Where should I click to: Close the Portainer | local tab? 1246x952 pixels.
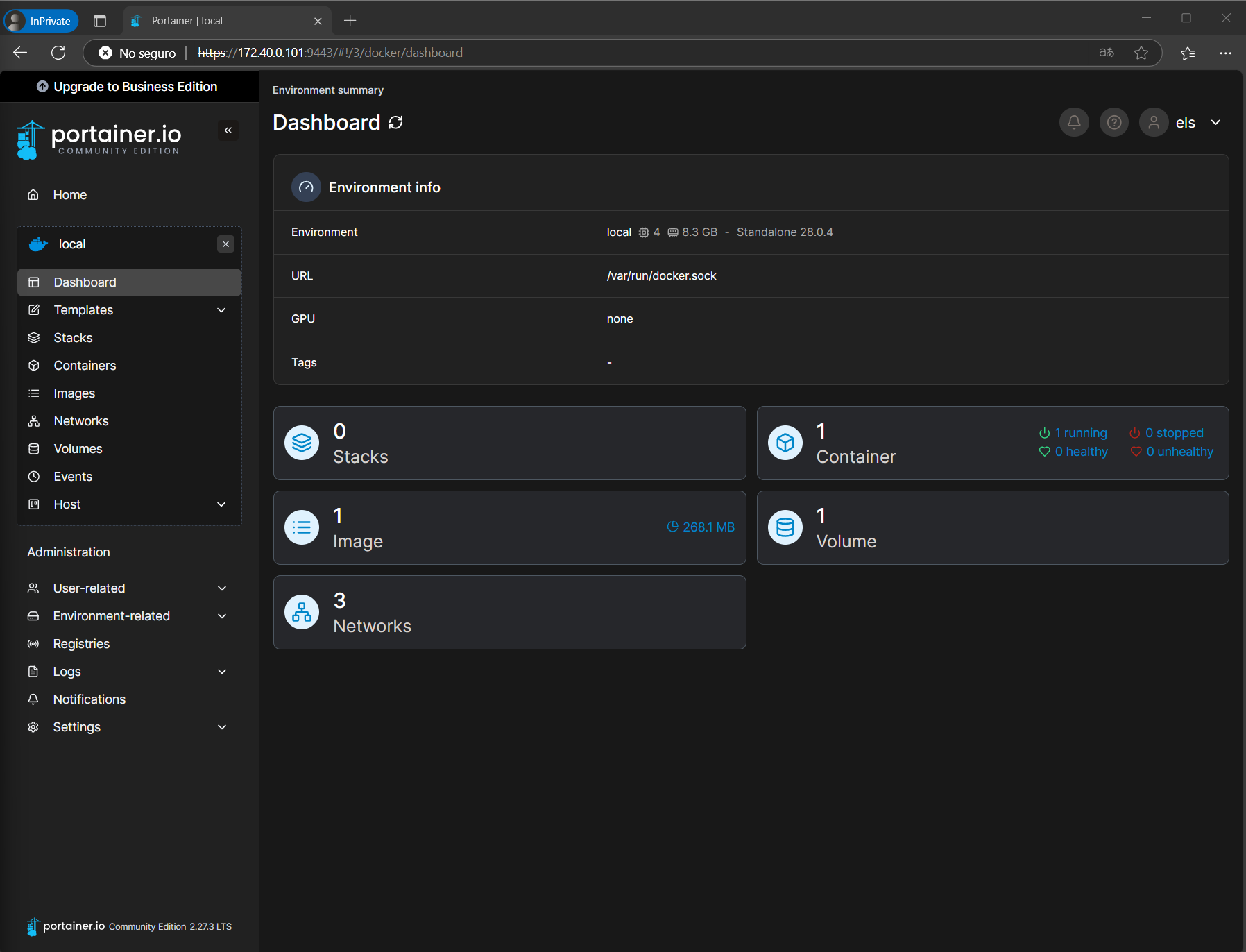tap(318, 21)
